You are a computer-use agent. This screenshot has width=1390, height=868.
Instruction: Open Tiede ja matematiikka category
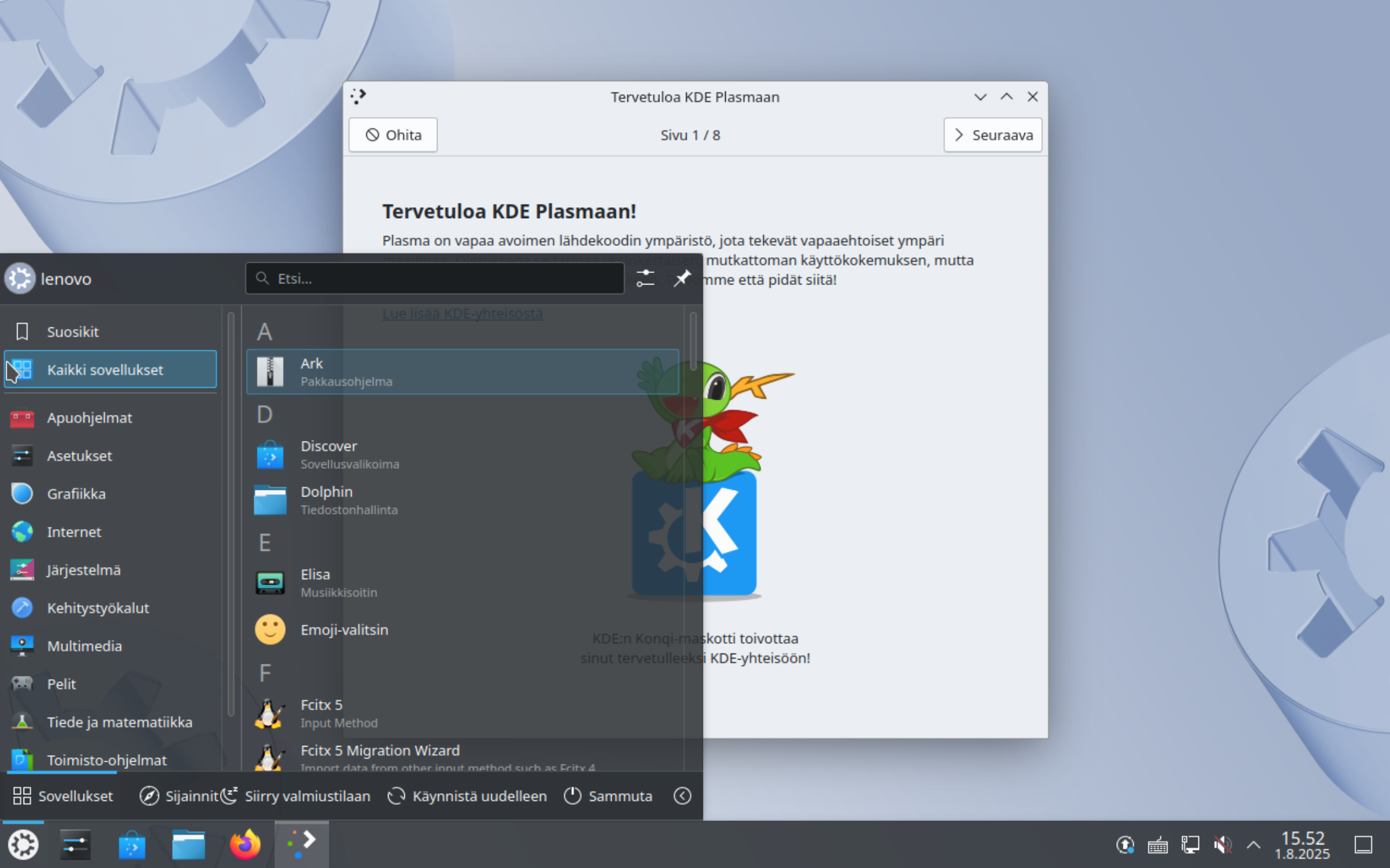coord(110,722)
